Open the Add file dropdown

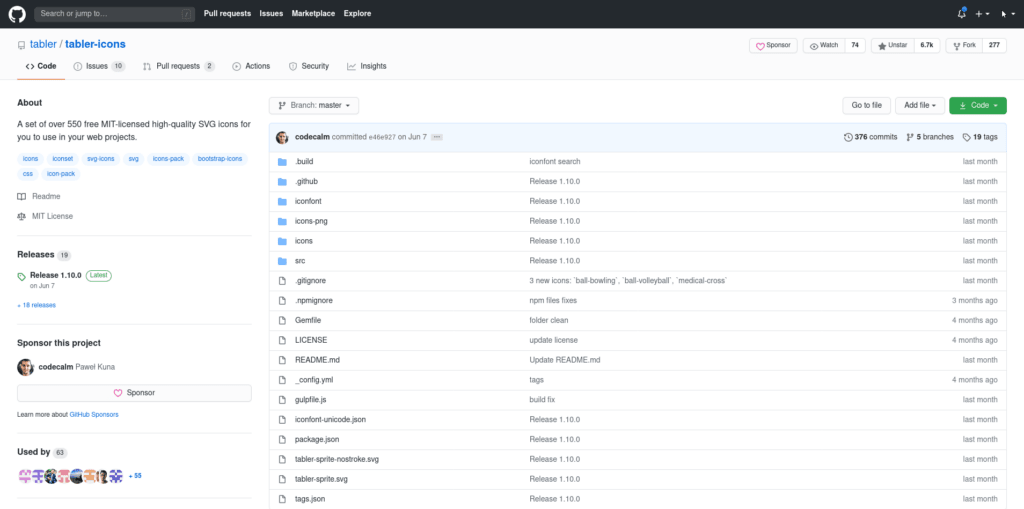coord(920,105)
